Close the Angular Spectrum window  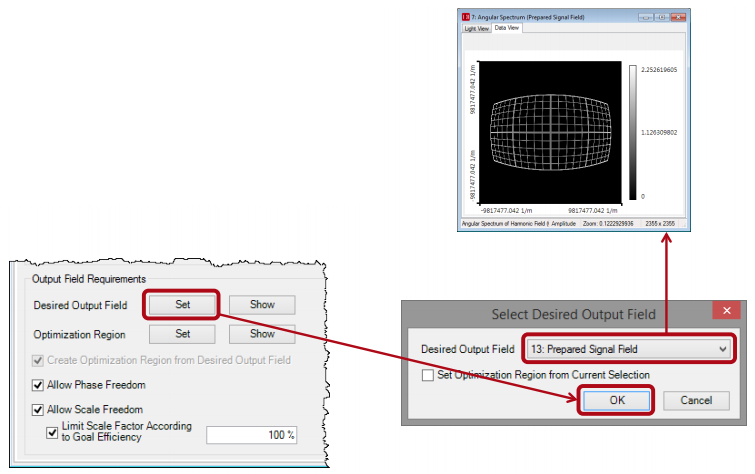coord(678,17)
